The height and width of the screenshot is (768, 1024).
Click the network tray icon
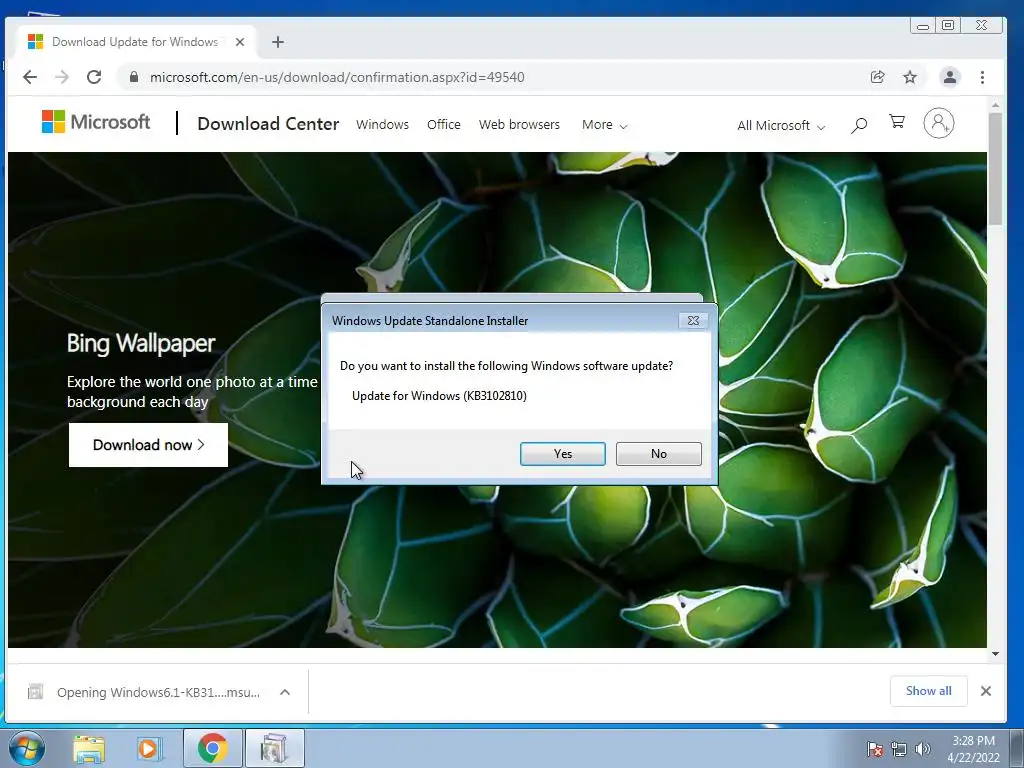pos(899,749)
